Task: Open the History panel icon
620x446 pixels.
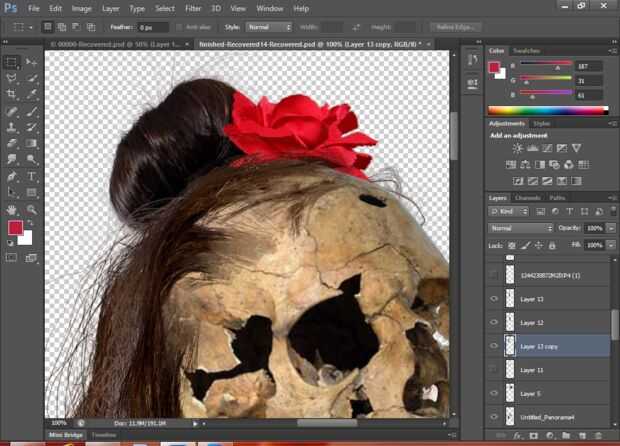Action: [473, 60]
